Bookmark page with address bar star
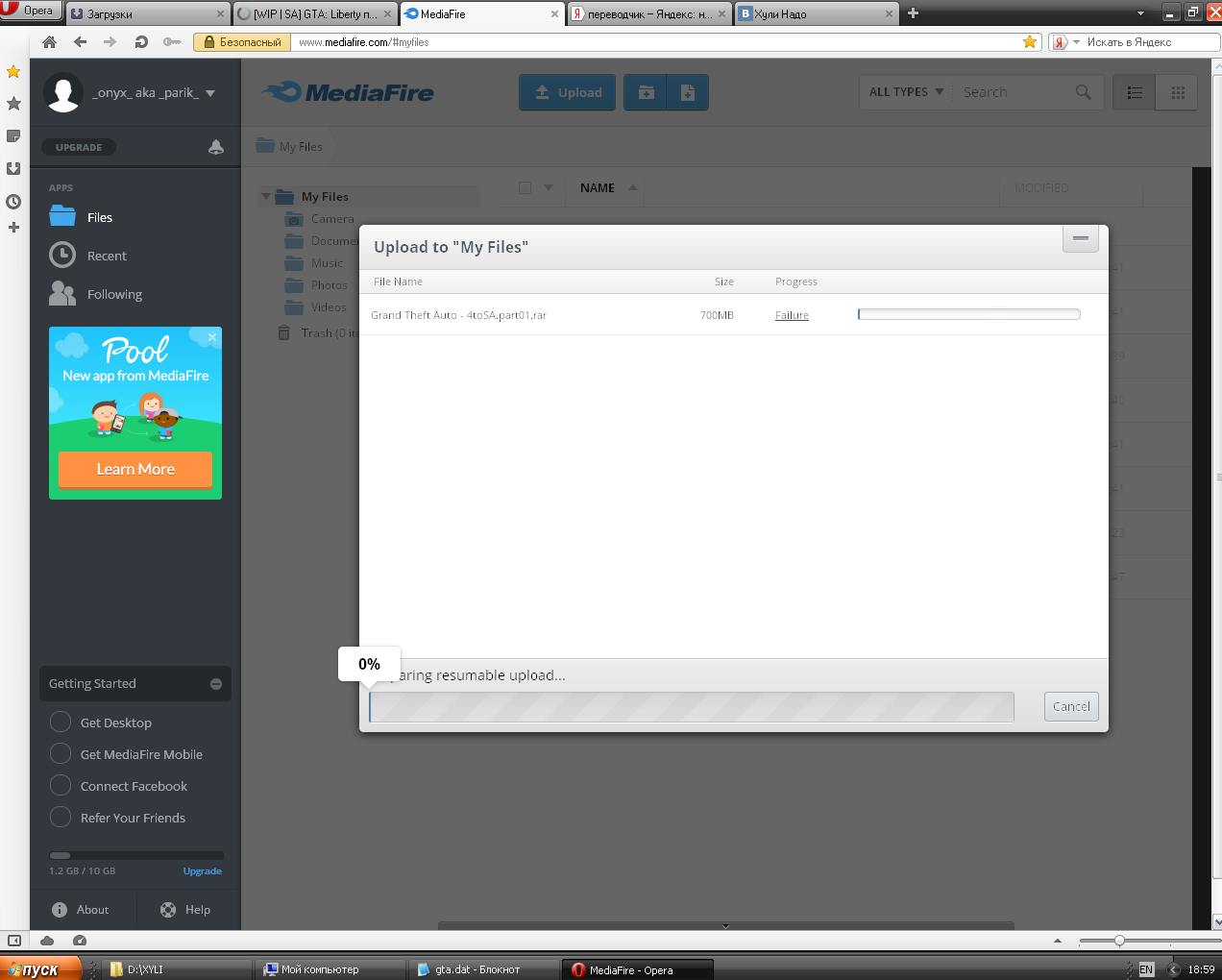1222x980 pixels. pos(1030,42)
